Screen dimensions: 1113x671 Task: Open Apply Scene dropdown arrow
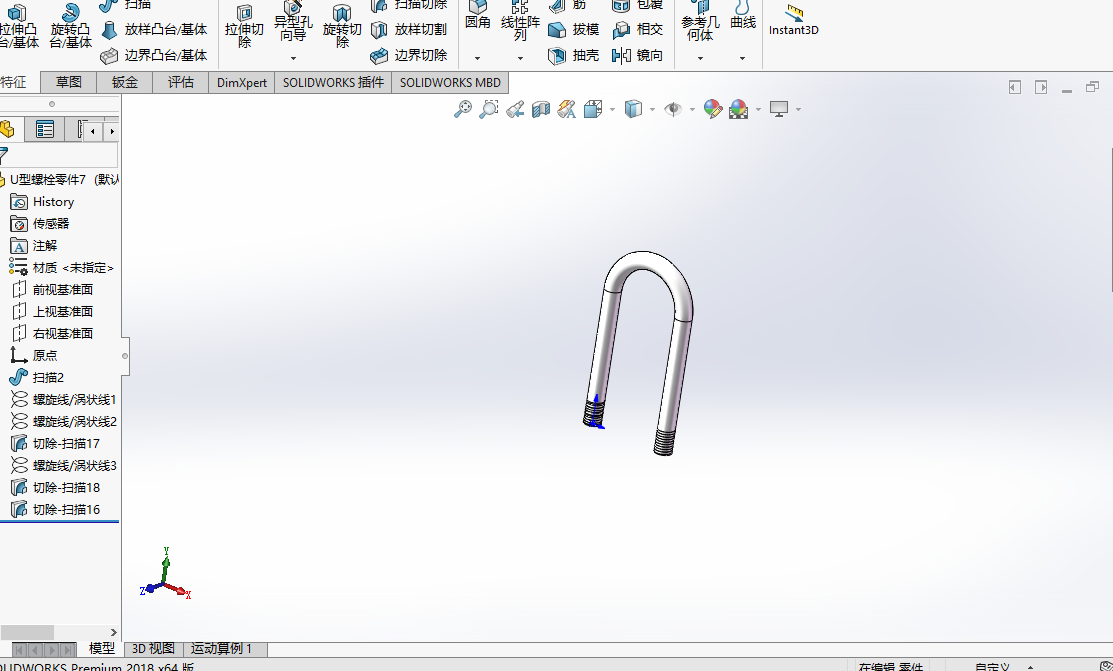tap(758, 109)
